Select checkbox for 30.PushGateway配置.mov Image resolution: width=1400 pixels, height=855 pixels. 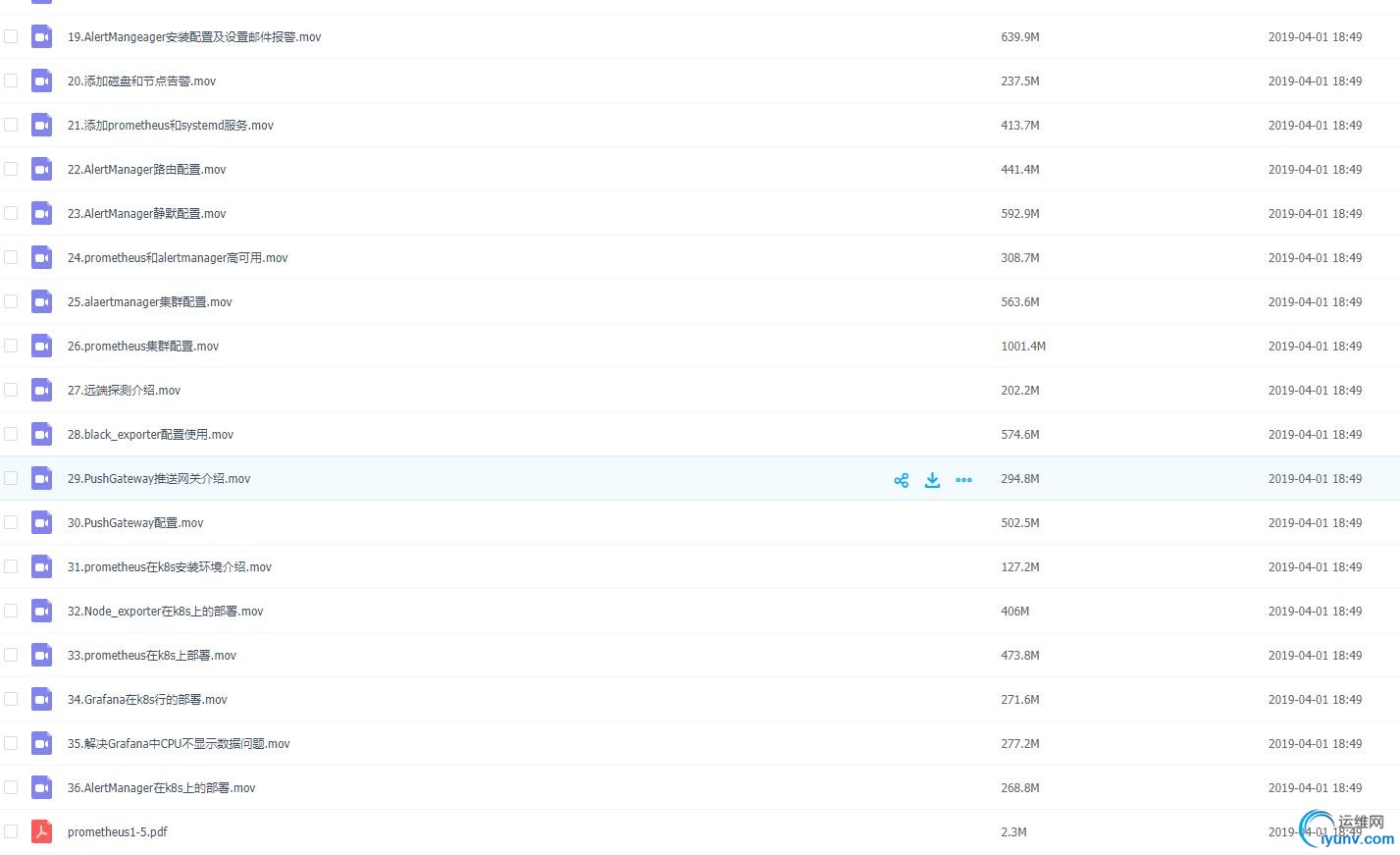pos(11,522)
